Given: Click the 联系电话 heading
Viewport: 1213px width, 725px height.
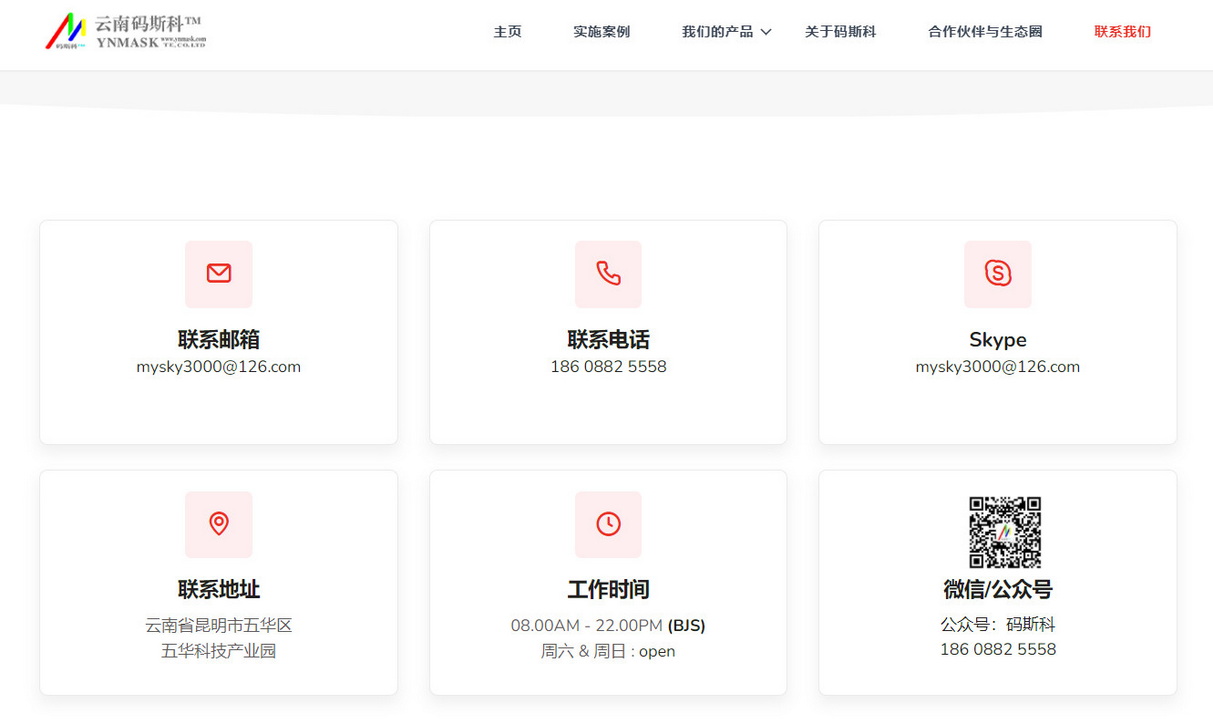Looking at the screenshot, I should [608, 339].
